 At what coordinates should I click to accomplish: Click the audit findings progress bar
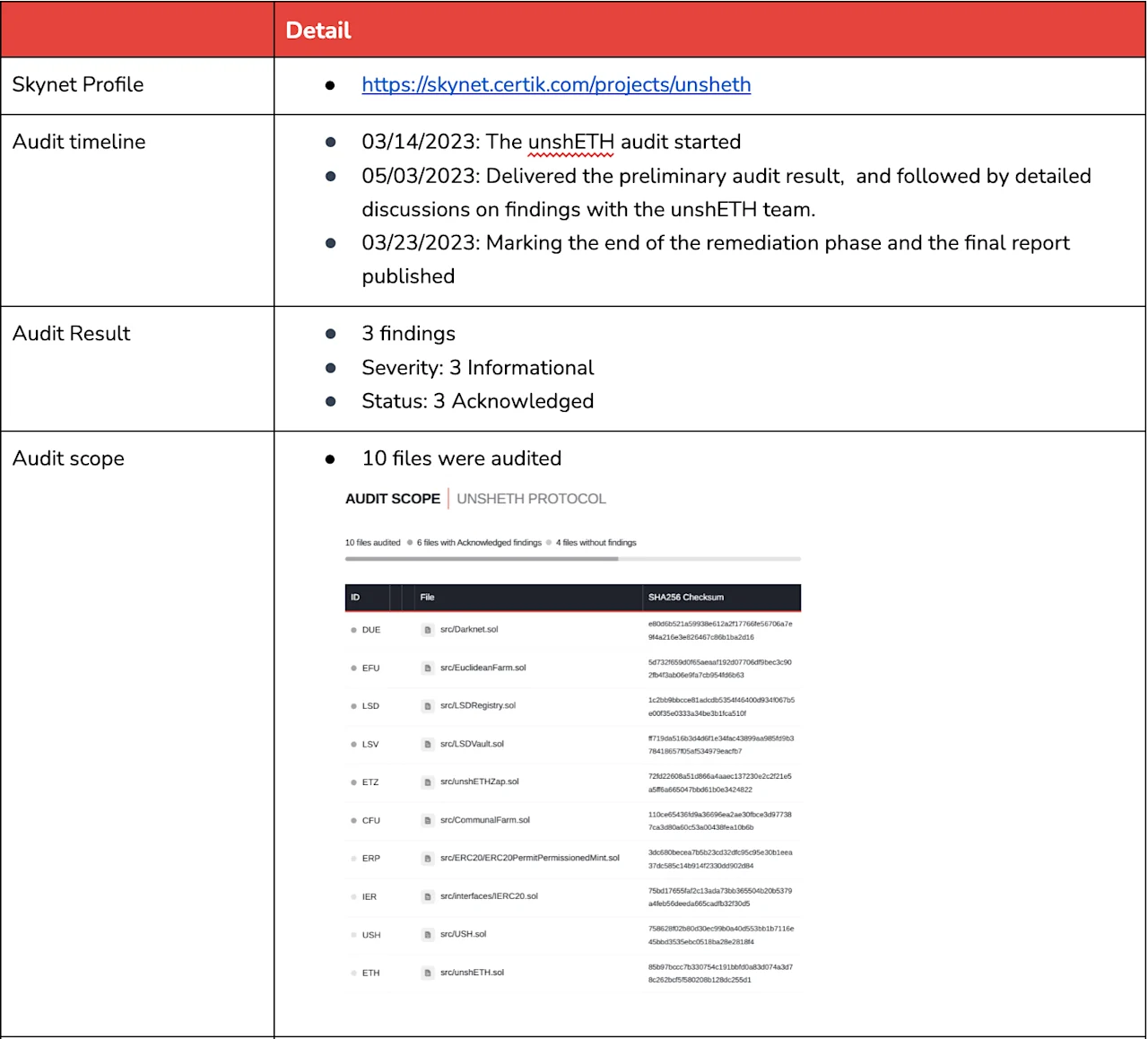(573, 559)
